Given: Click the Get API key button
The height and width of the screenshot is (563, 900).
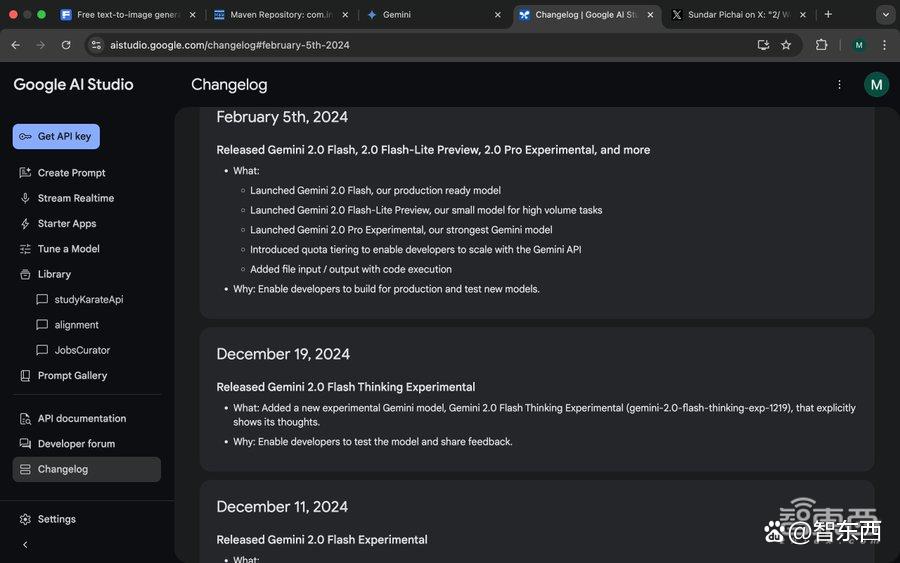Looking at the screenshot, I should coord(56,137).
